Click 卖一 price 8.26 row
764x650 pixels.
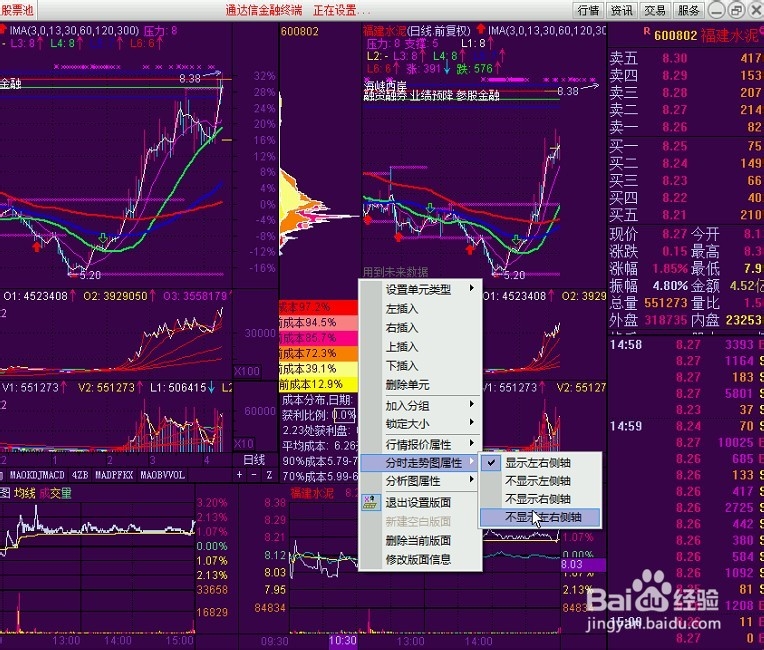pyautogui.click(x=686, y=127)
